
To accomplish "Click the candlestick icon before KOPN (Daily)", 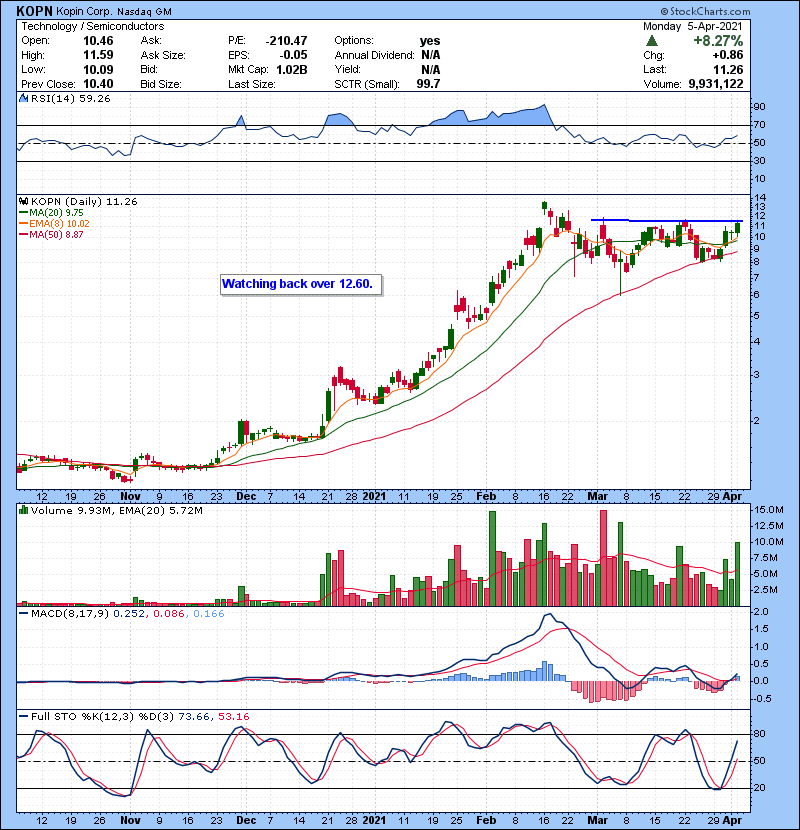I will coord(24,201).
